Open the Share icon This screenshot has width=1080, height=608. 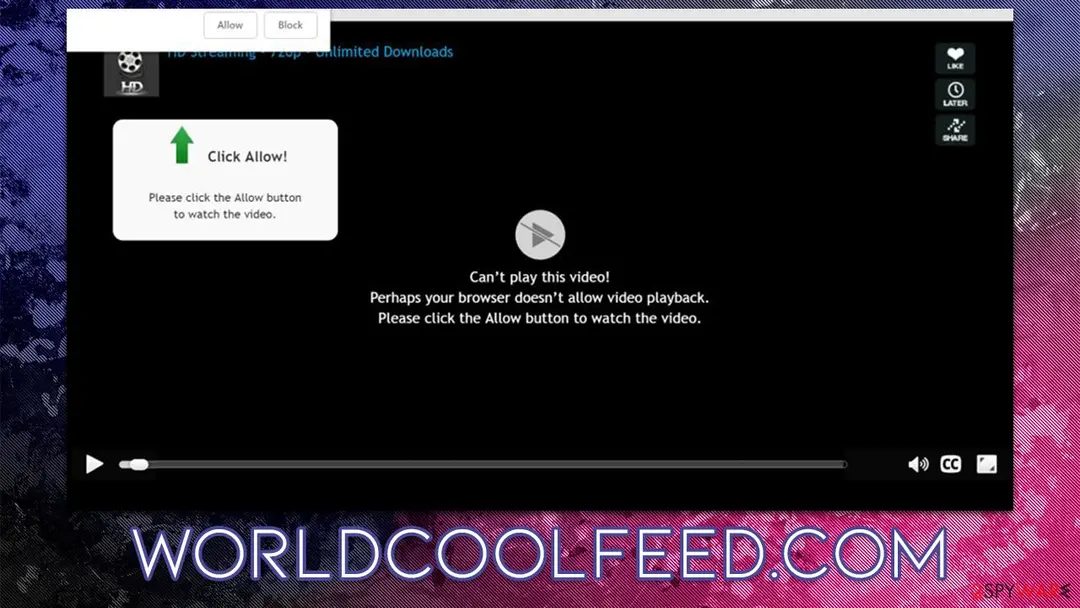point(955,129)
